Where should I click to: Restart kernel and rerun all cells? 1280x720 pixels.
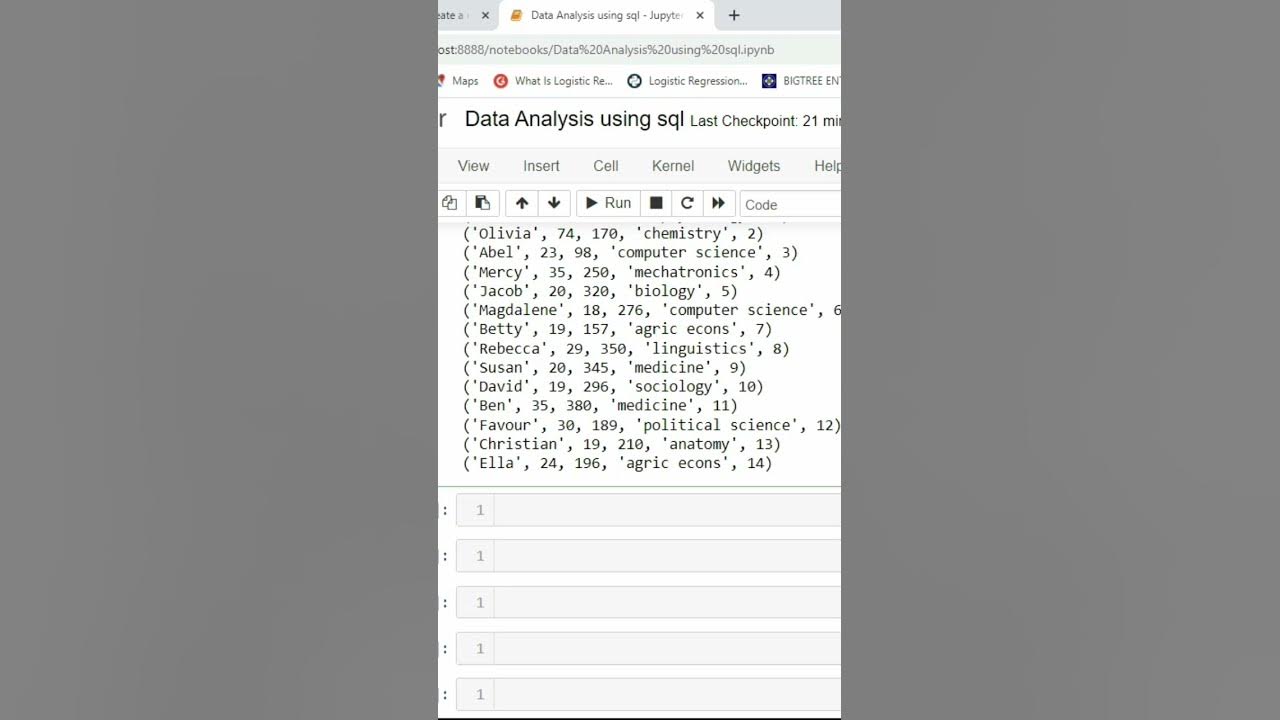[718, 203]
